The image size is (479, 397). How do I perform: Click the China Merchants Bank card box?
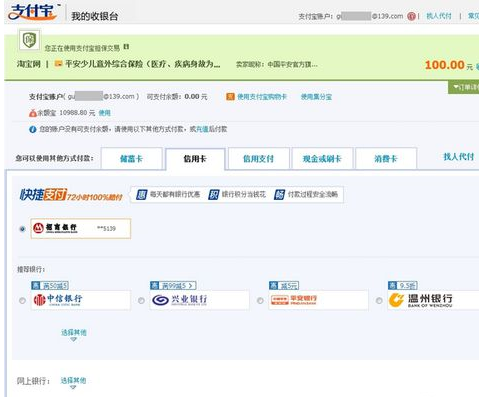[81, 229]
